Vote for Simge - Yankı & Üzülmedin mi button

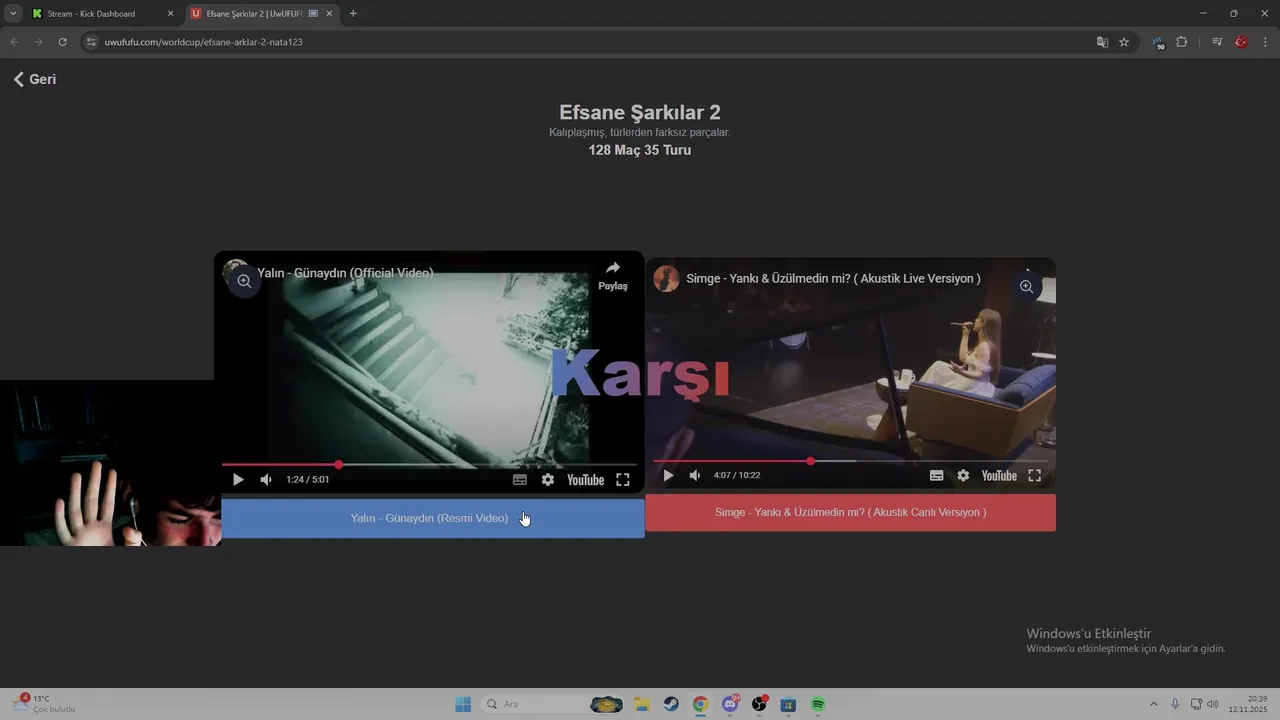coord(851,512)
